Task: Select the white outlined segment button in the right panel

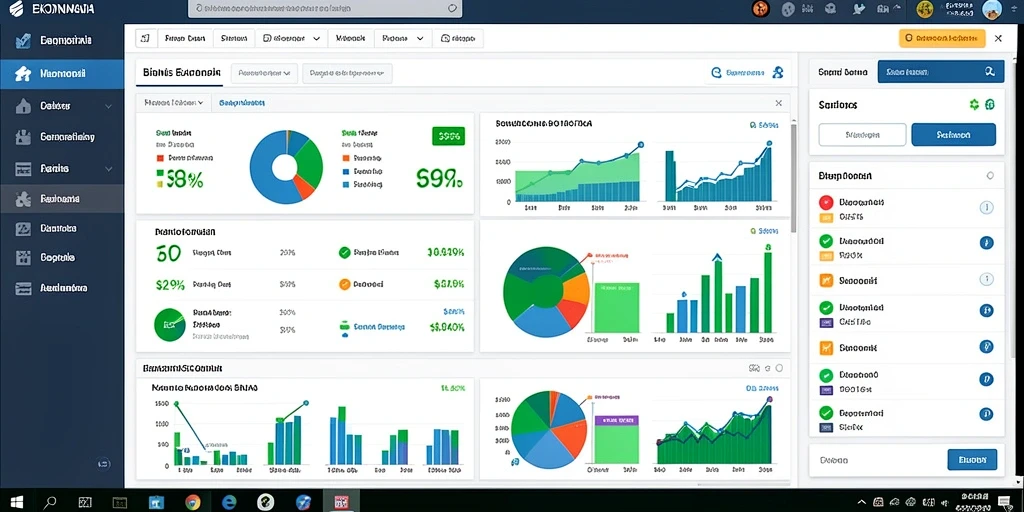Action: [862, 135]
